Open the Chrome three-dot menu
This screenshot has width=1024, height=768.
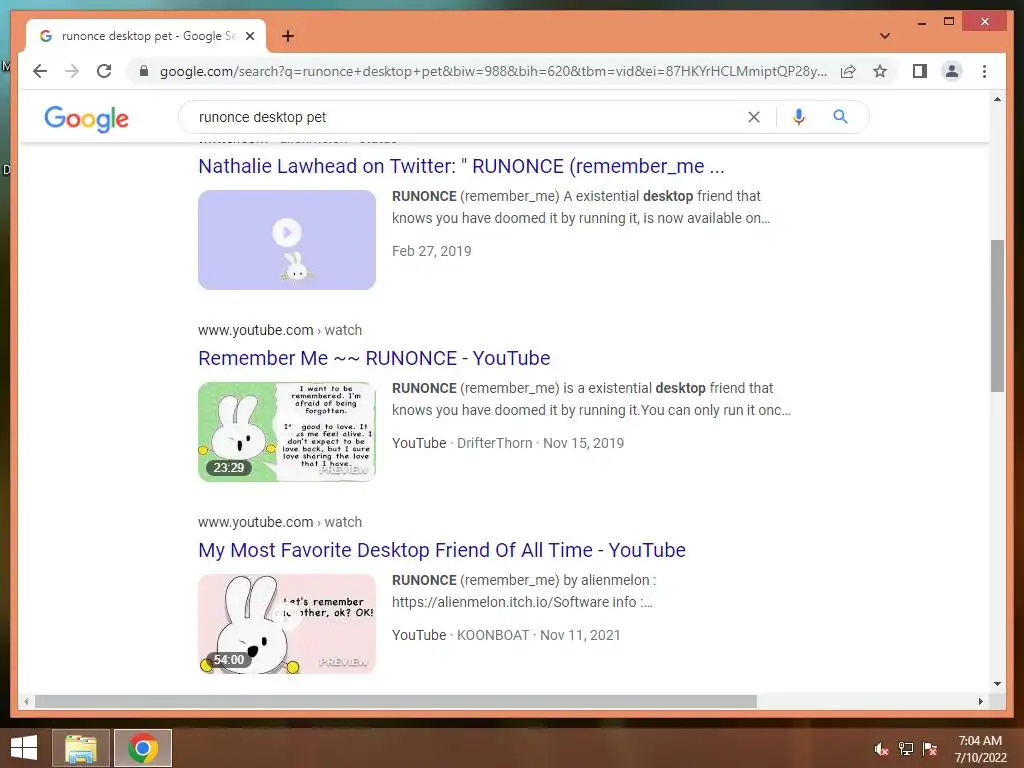[984, 71]
